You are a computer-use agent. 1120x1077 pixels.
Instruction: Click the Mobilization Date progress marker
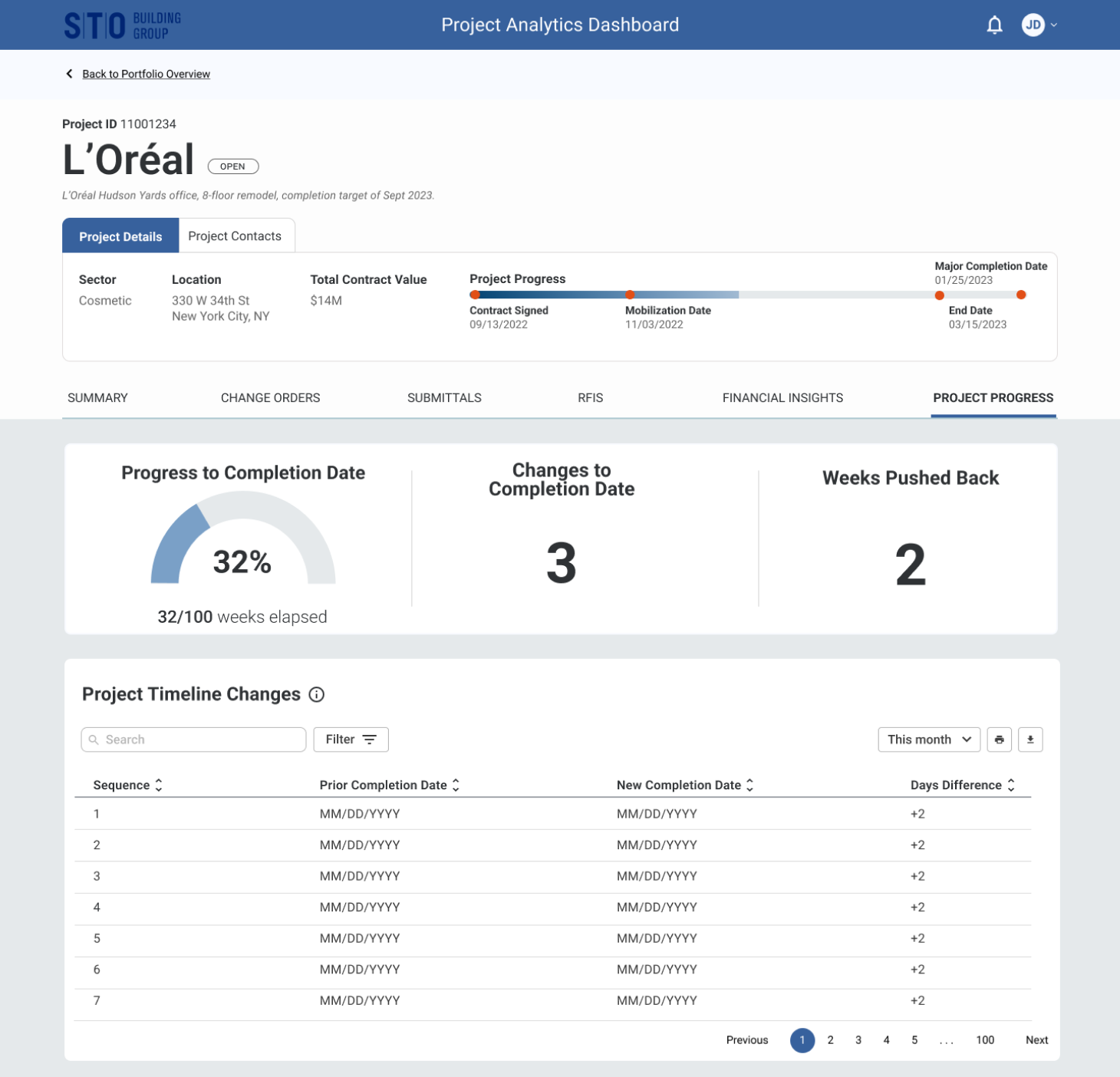point(630,295)
